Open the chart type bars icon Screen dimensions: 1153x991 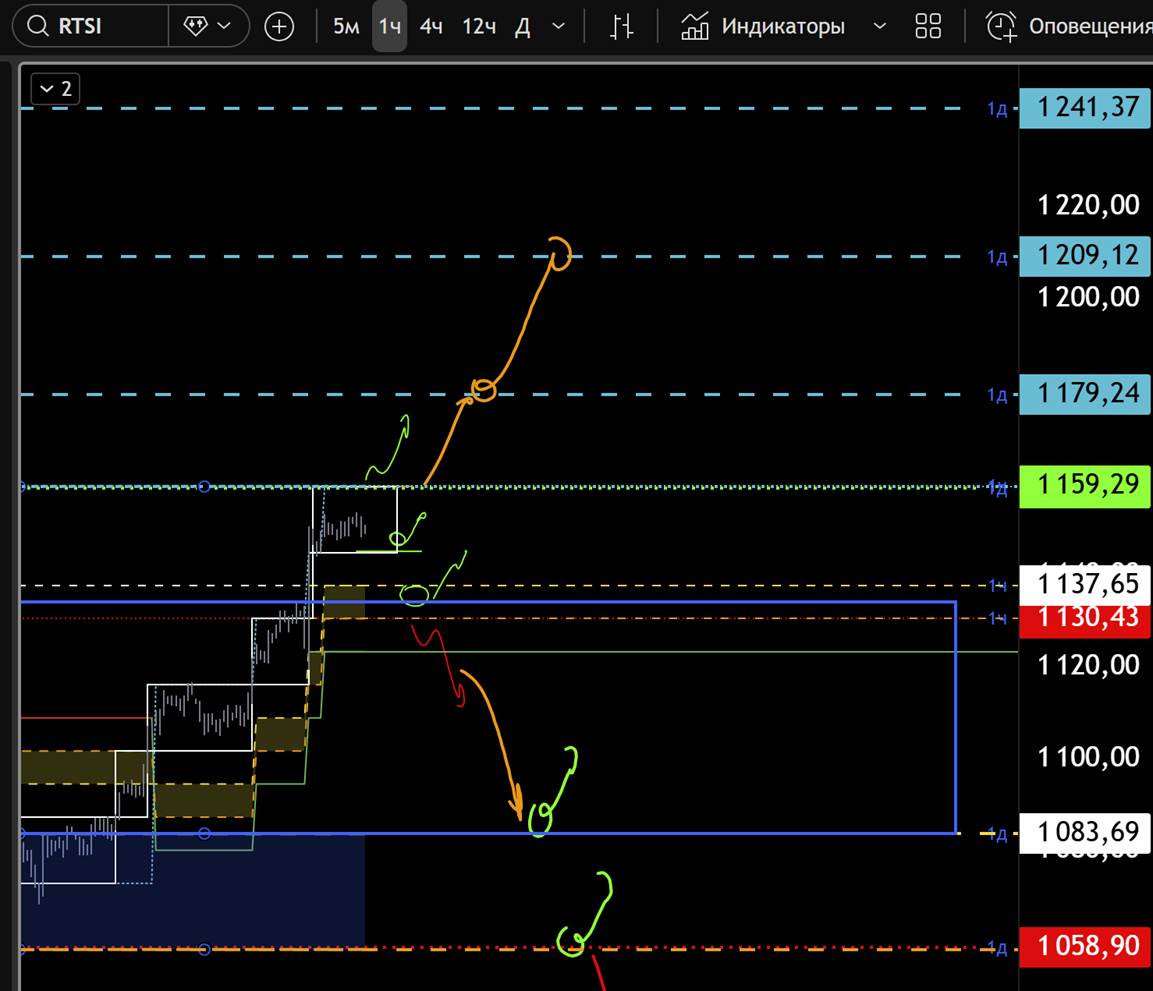pos(622,27)
